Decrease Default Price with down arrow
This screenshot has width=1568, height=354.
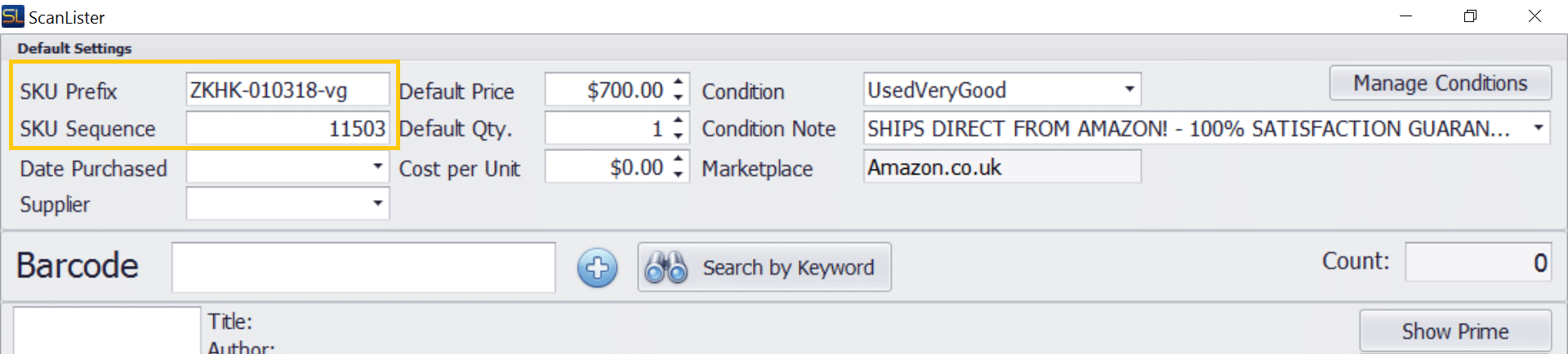679,97
